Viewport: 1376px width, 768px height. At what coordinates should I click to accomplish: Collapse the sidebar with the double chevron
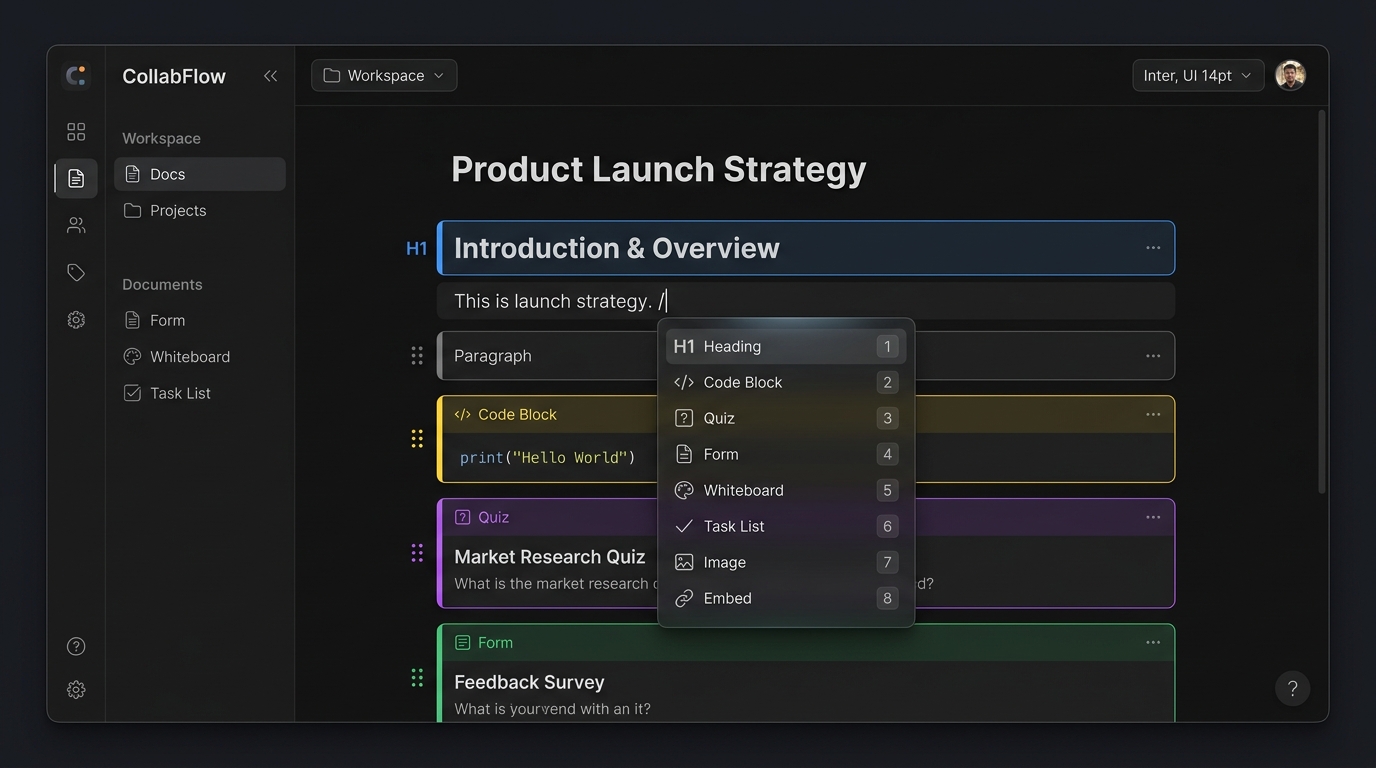click(x=270, y=76)
